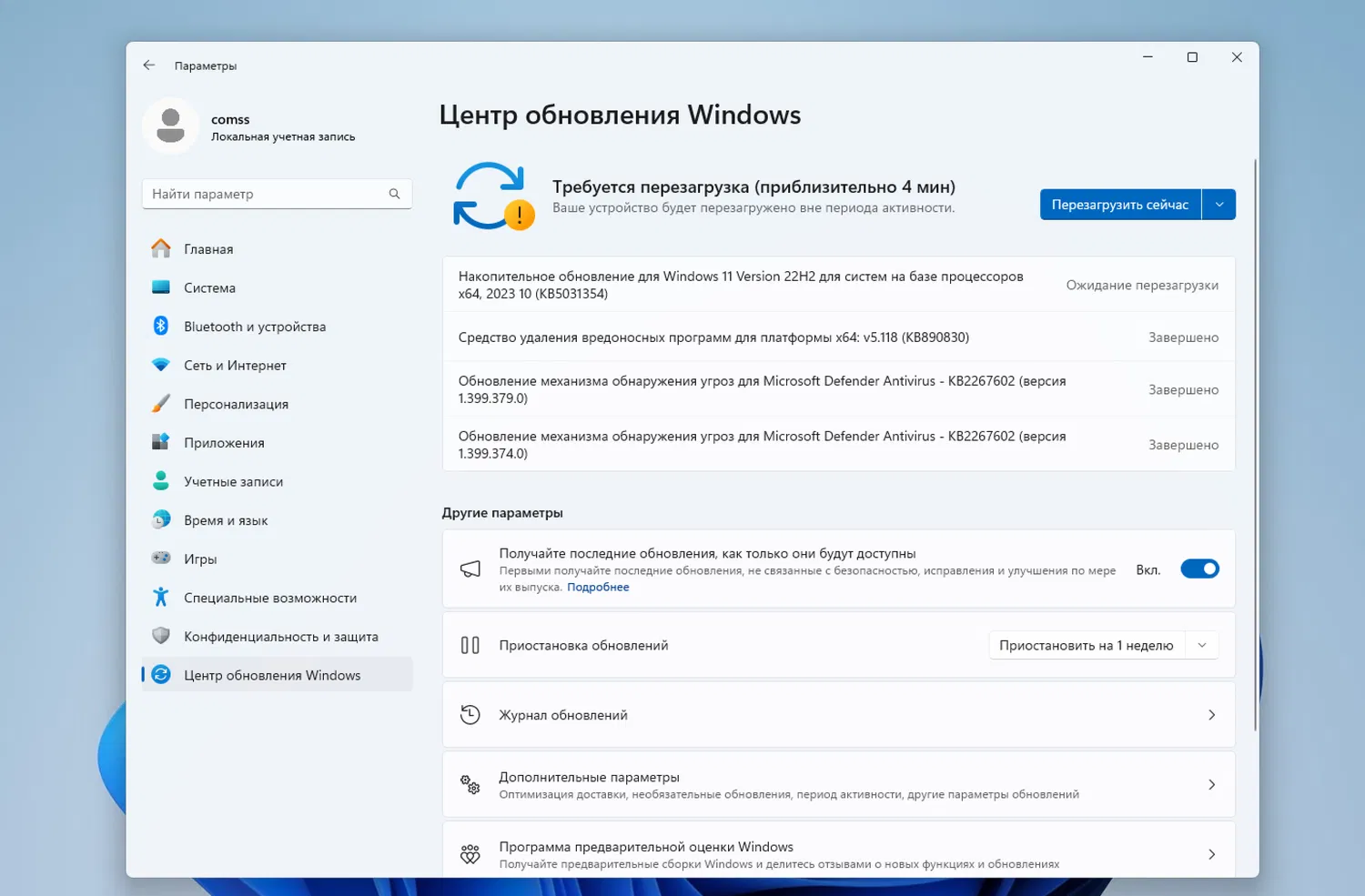Close the Параметры window
1365x896 pixels.
pos(1237,57)
